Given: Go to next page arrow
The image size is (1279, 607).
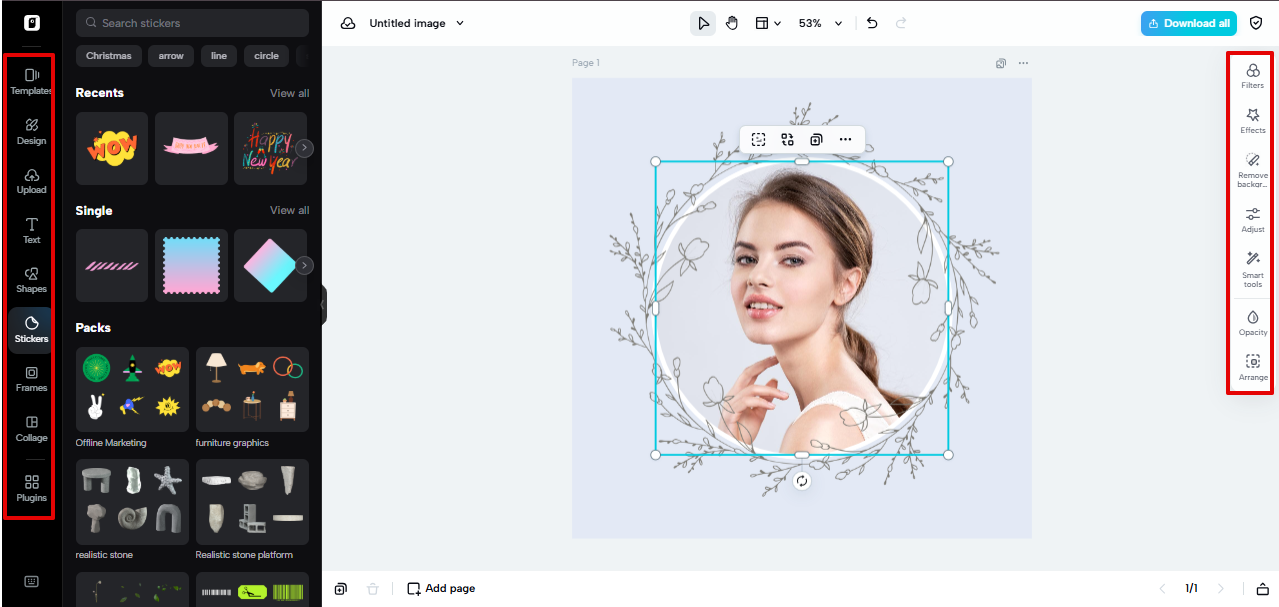Looking at the screenshot, I should point(1220,588).
